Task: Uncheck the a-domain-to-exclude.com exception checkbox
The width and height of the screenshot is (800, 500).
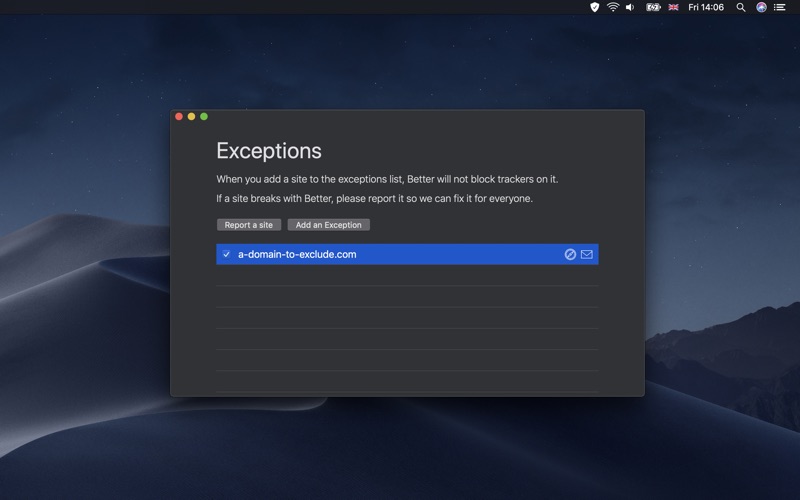Action: click(227, 254)
